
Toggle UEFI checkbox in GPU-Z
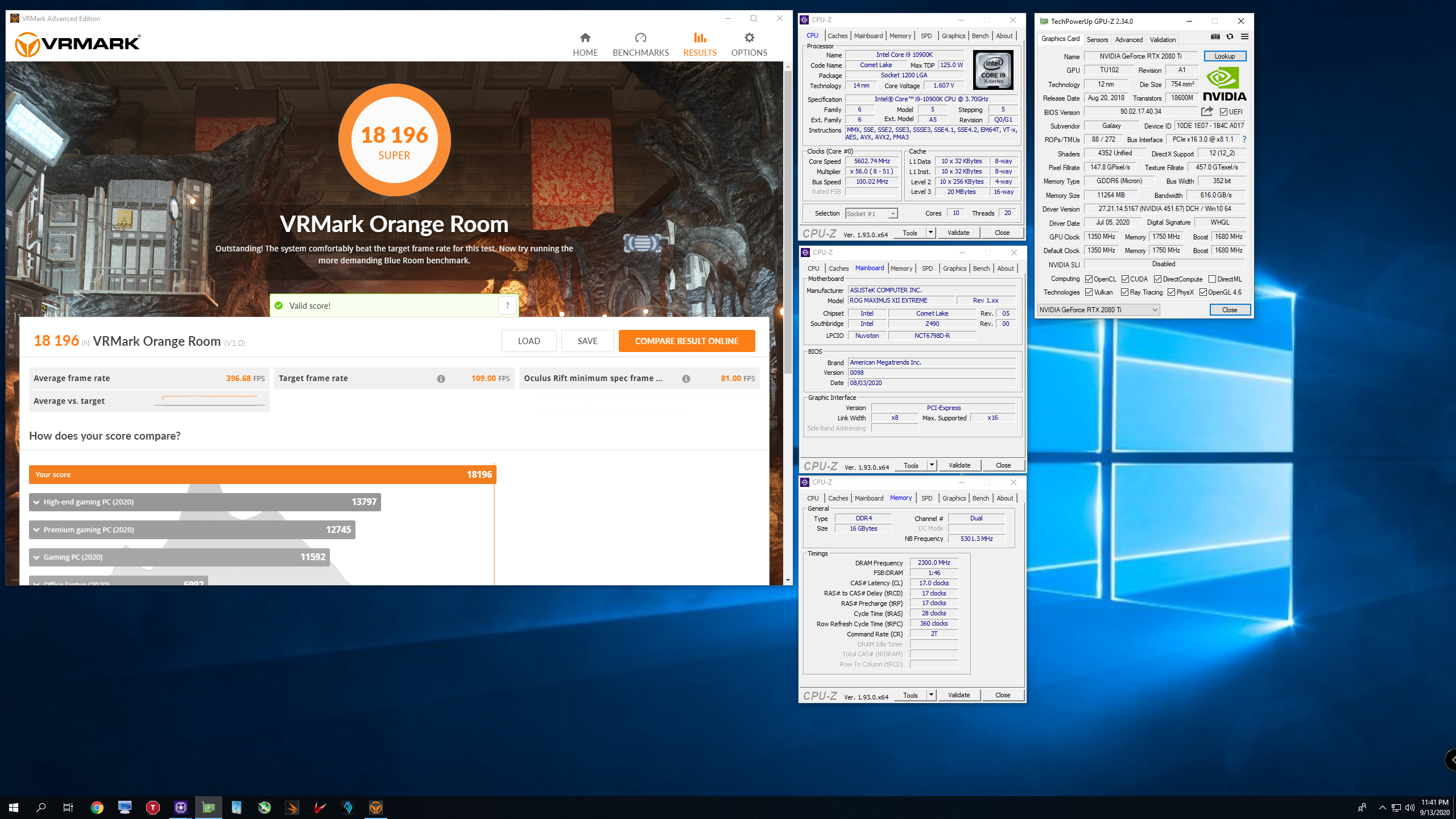(1223, 112)
